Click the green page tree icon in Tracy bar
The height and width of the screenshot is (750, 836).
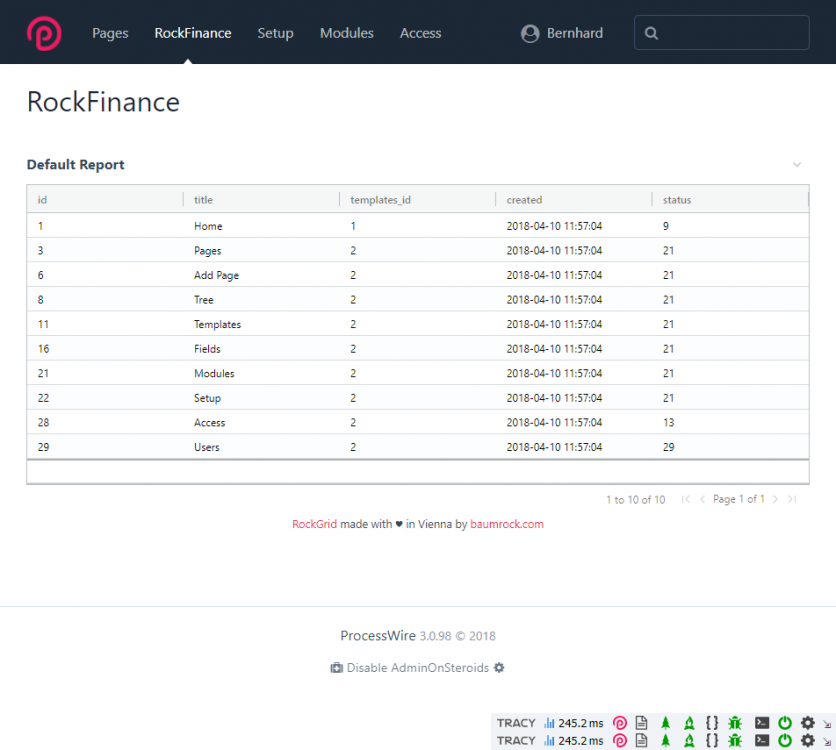coord(666,723)
